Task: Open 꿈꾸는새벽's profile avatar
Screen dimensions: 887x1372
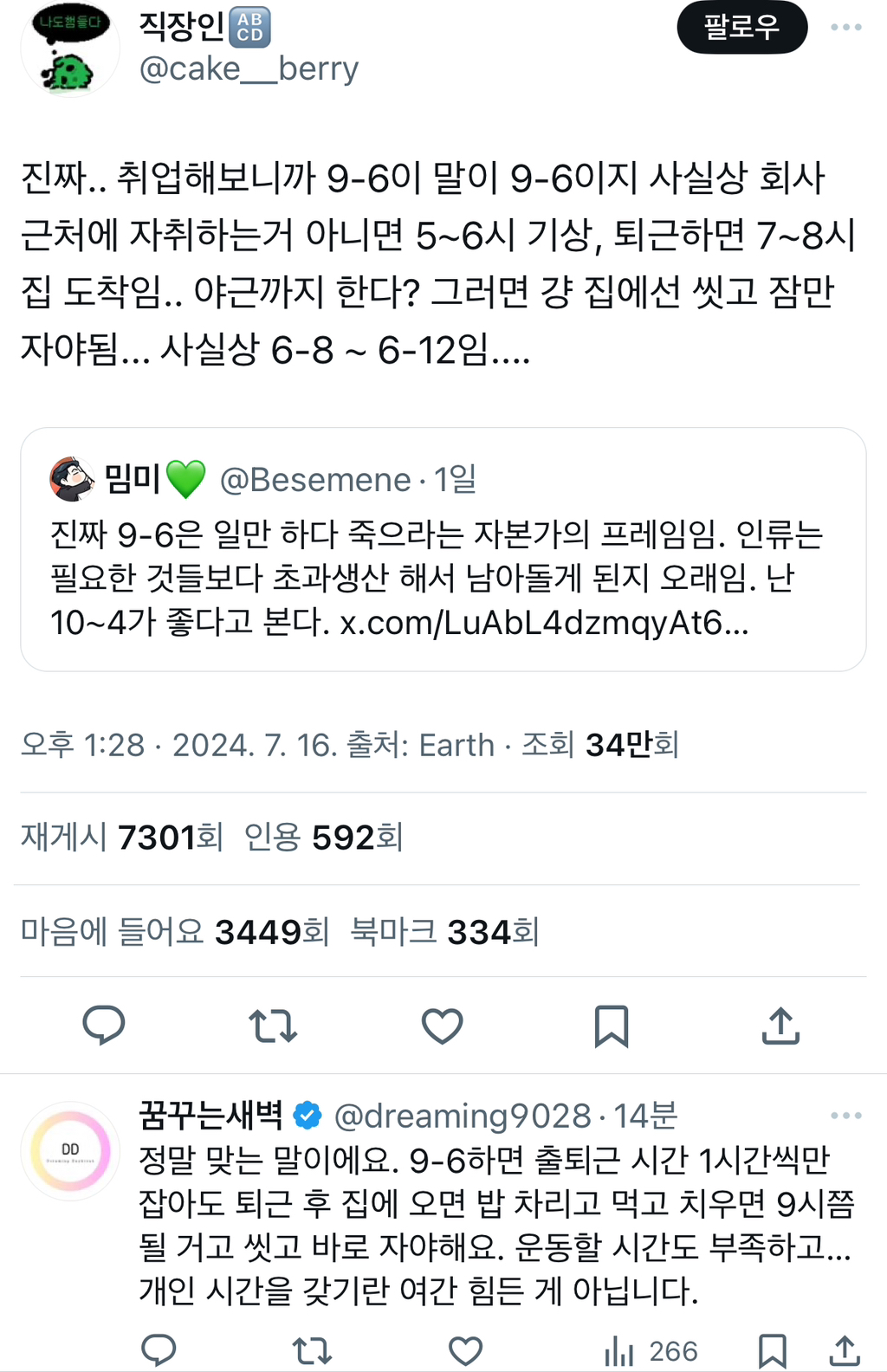Action: pyautogui.click(x=70, y=1150)
